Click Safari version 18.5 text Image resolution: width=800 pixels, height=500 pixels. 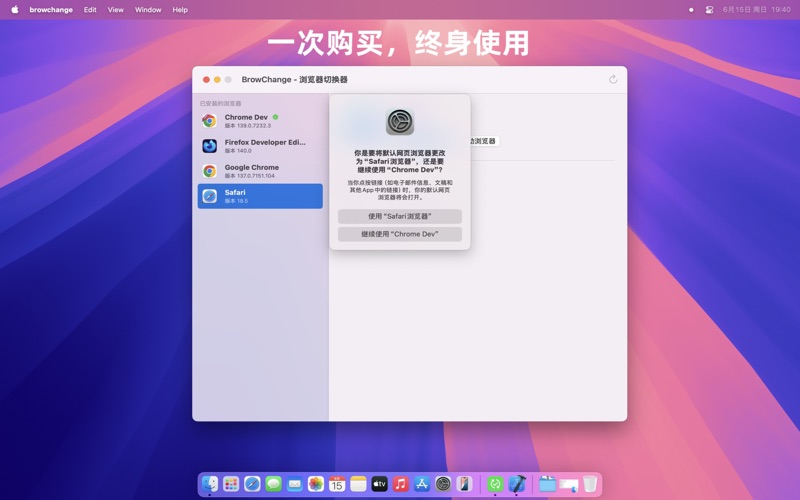coord(236,201)
